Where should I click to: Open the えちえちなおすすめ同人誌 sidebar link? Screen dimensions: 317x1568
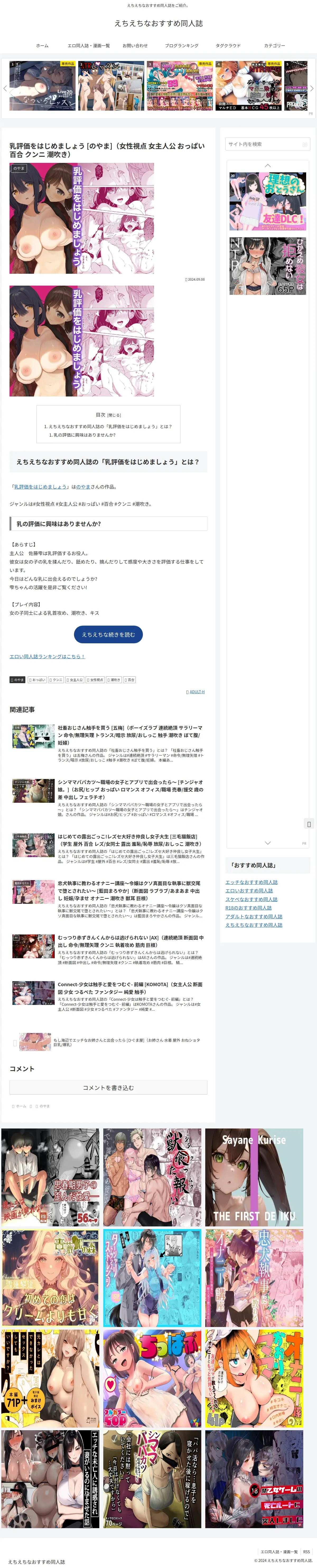(x=254, y=925)
